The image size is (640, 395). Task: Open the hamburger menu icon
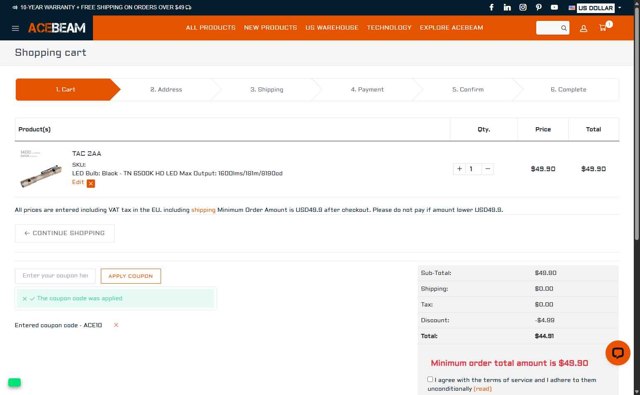(x=16, y=28)
